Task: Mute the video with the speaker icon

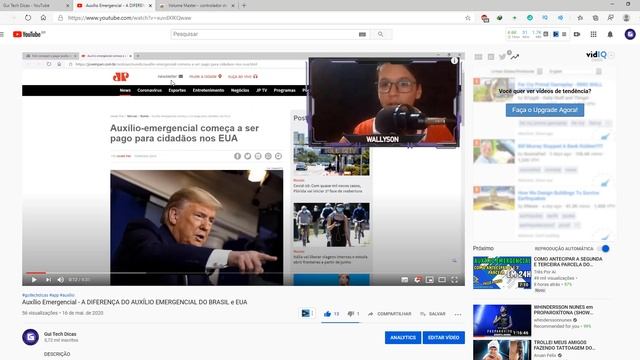Action: tap(60, 280)
